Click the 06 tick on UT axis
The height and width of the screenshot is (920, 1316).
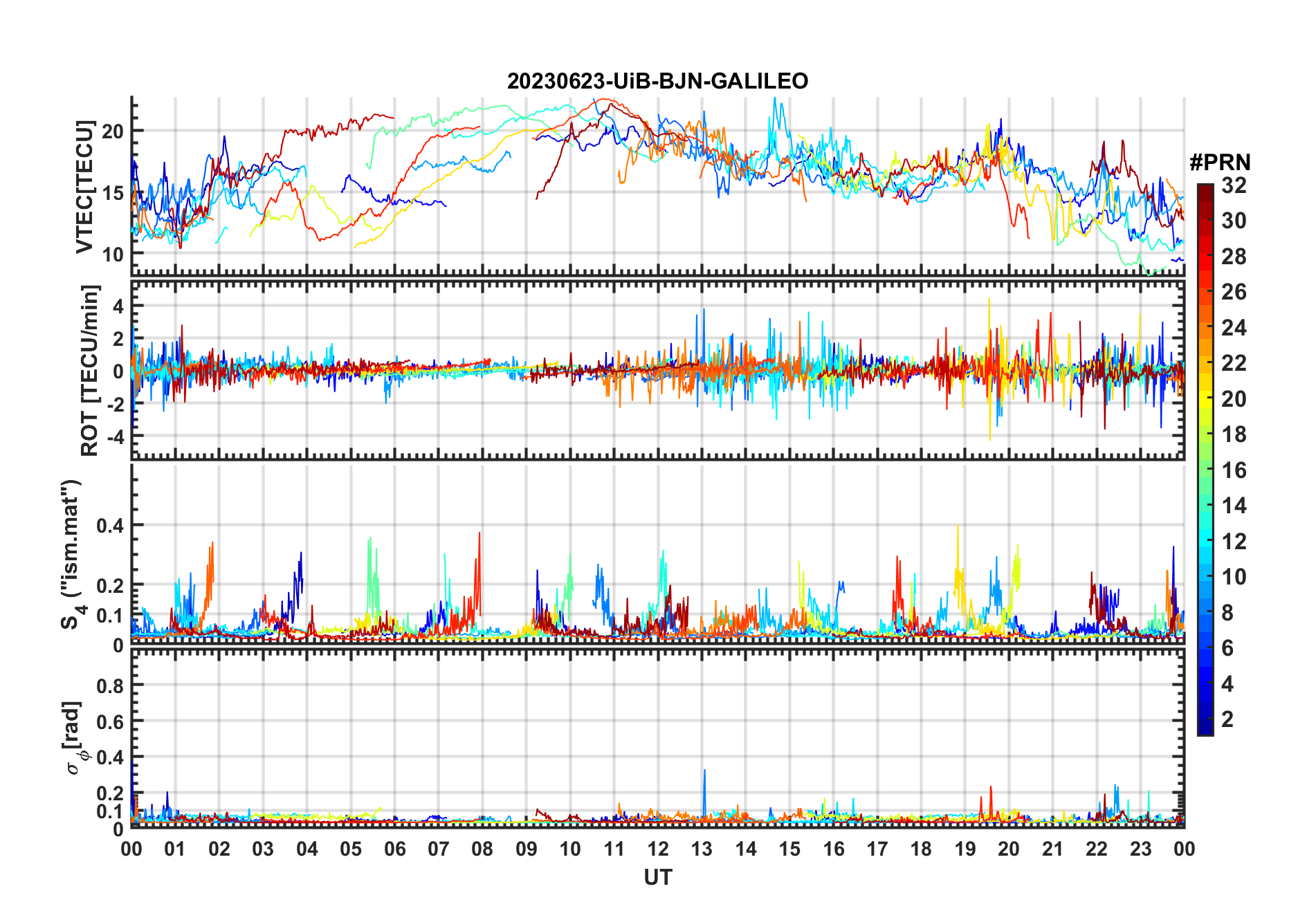(x=394, y=849)
